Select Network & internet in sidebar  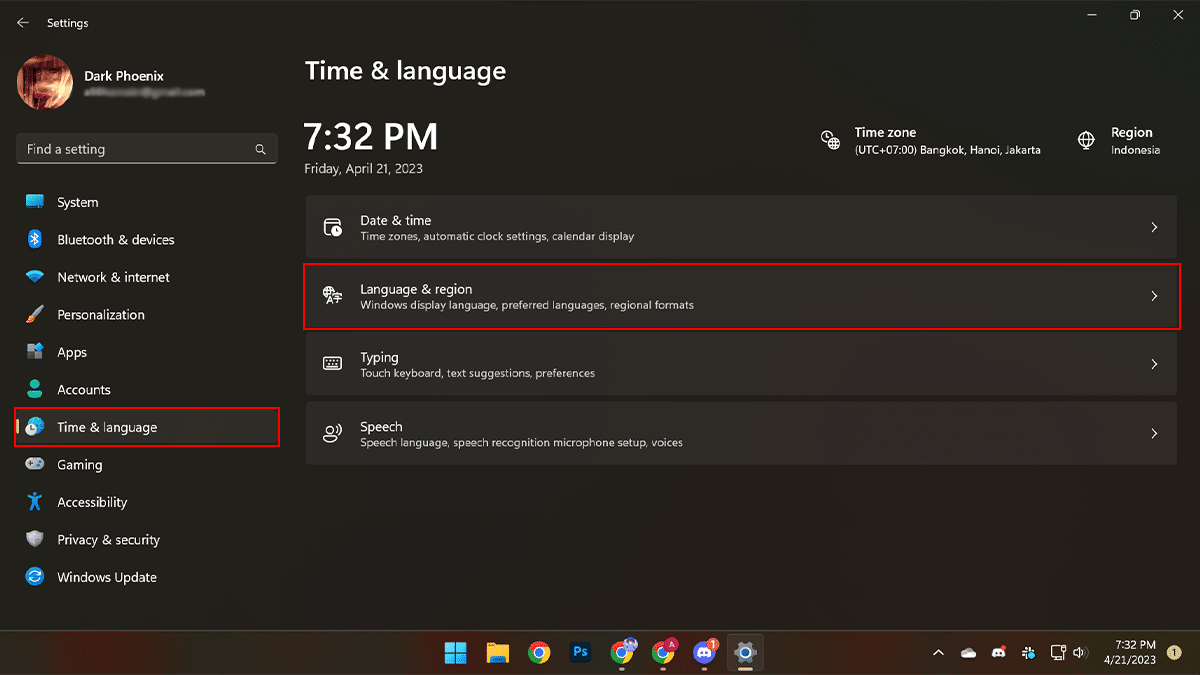coord(113,277)
